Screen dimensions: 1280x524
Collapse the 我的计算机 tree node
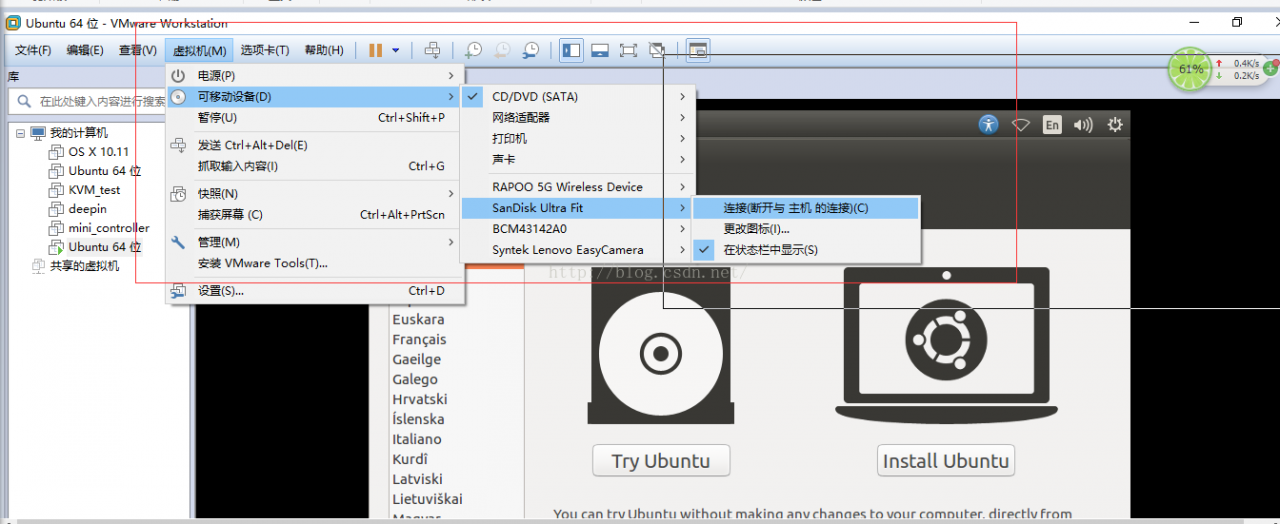pyautogui.click(x=20, y=133)
